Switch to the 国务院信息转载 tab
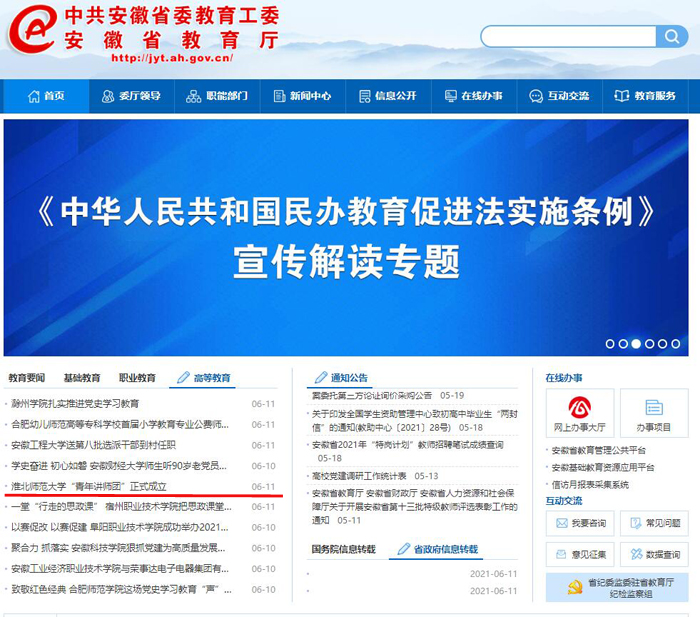Screen dimensions: 700x617 343,549
